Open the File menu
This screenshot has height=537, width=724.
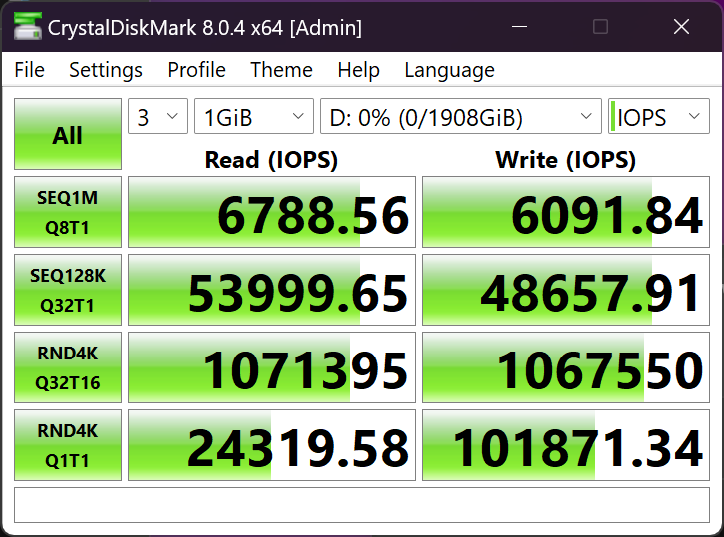click(30, 70)
